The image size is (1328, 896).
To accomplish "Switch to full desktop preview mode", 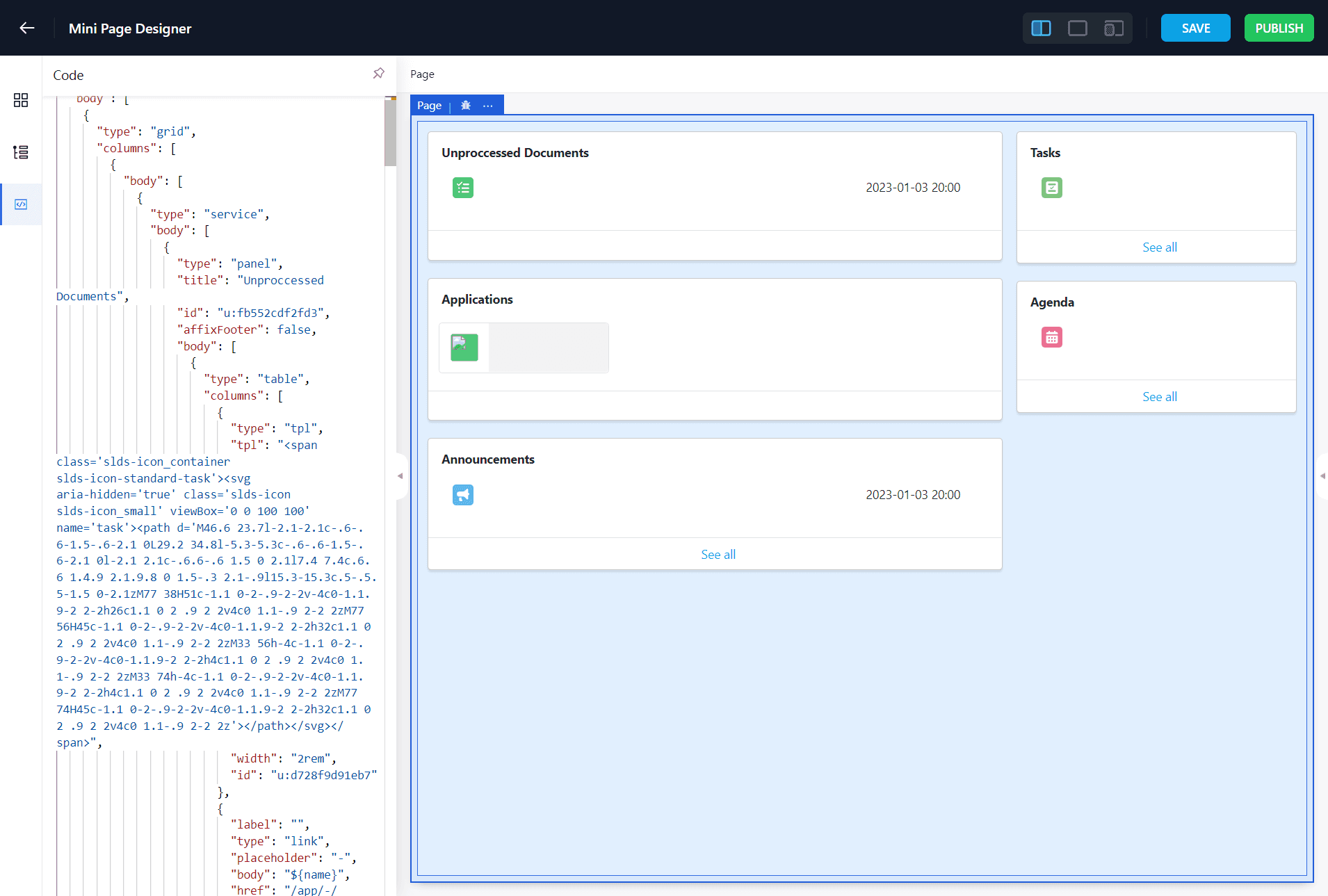I will [1077, 28].
